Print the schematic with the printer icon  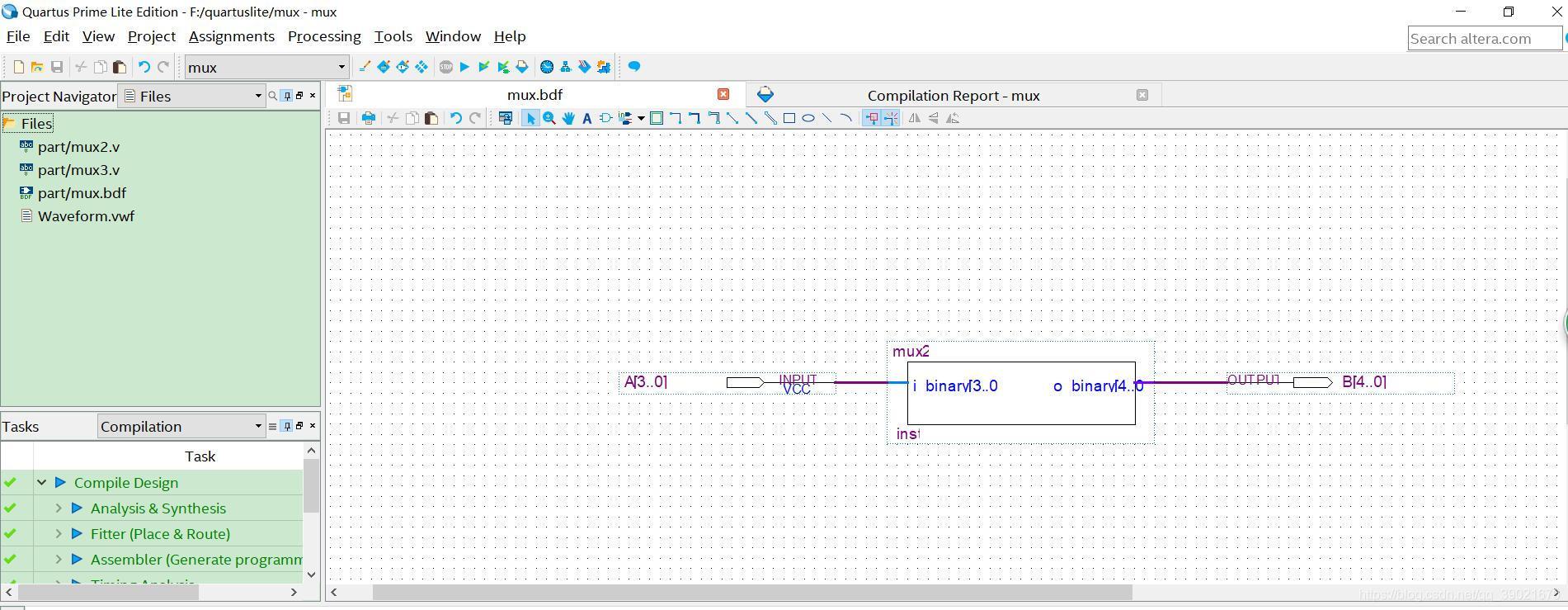[369, 118]
